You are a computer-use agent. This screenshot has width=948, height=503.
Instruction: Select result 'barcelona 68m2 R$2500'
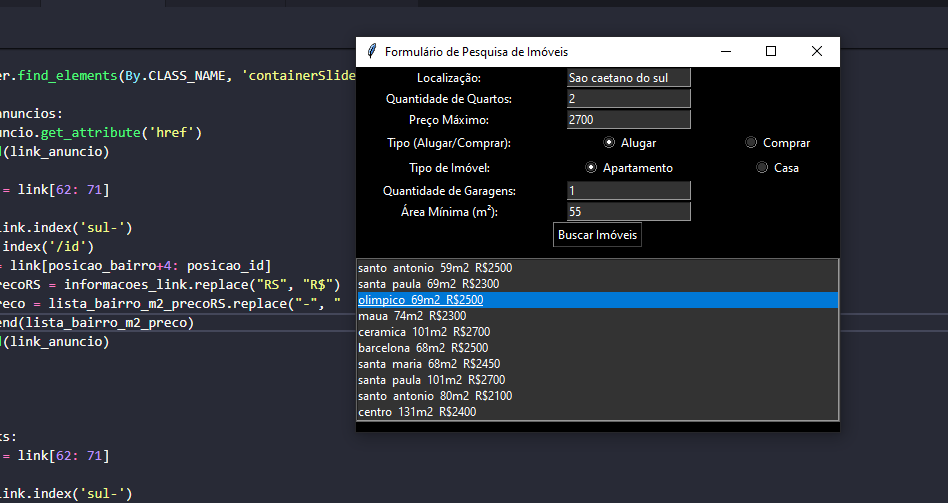pyautogui.click(x=597, y=348)
